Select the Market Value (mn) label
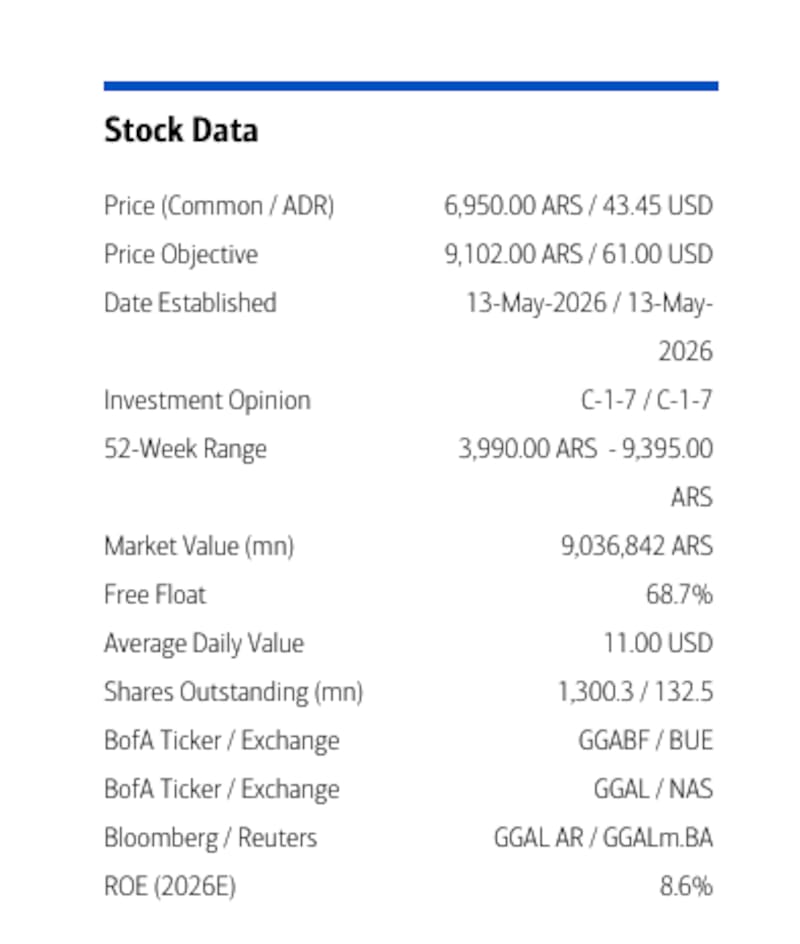Screen dimensions: 800x944 pos(199,547)
